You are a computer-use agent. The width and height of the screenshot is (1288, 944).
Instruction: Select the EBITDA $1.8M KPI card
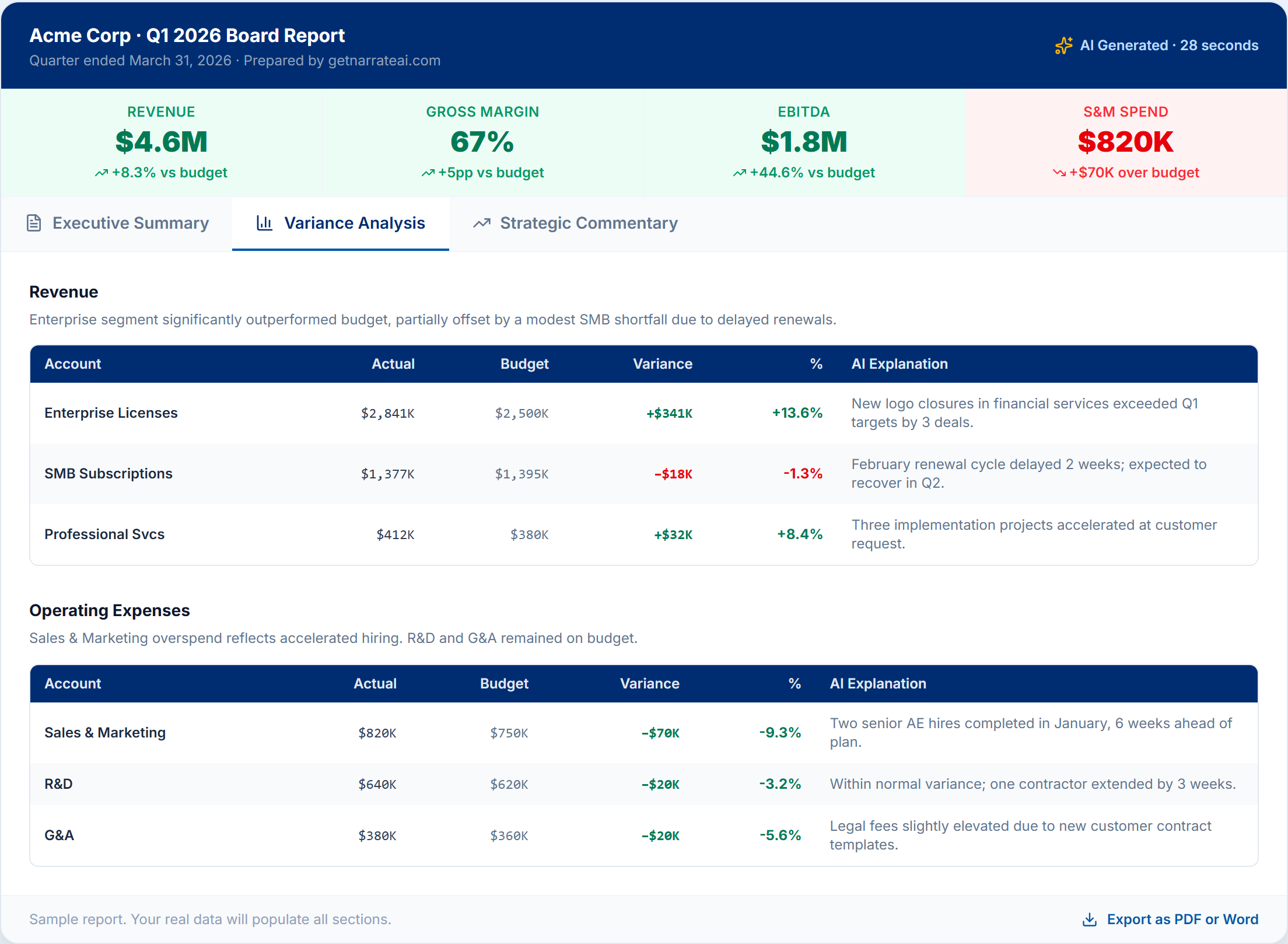click(x=804, y=143)
